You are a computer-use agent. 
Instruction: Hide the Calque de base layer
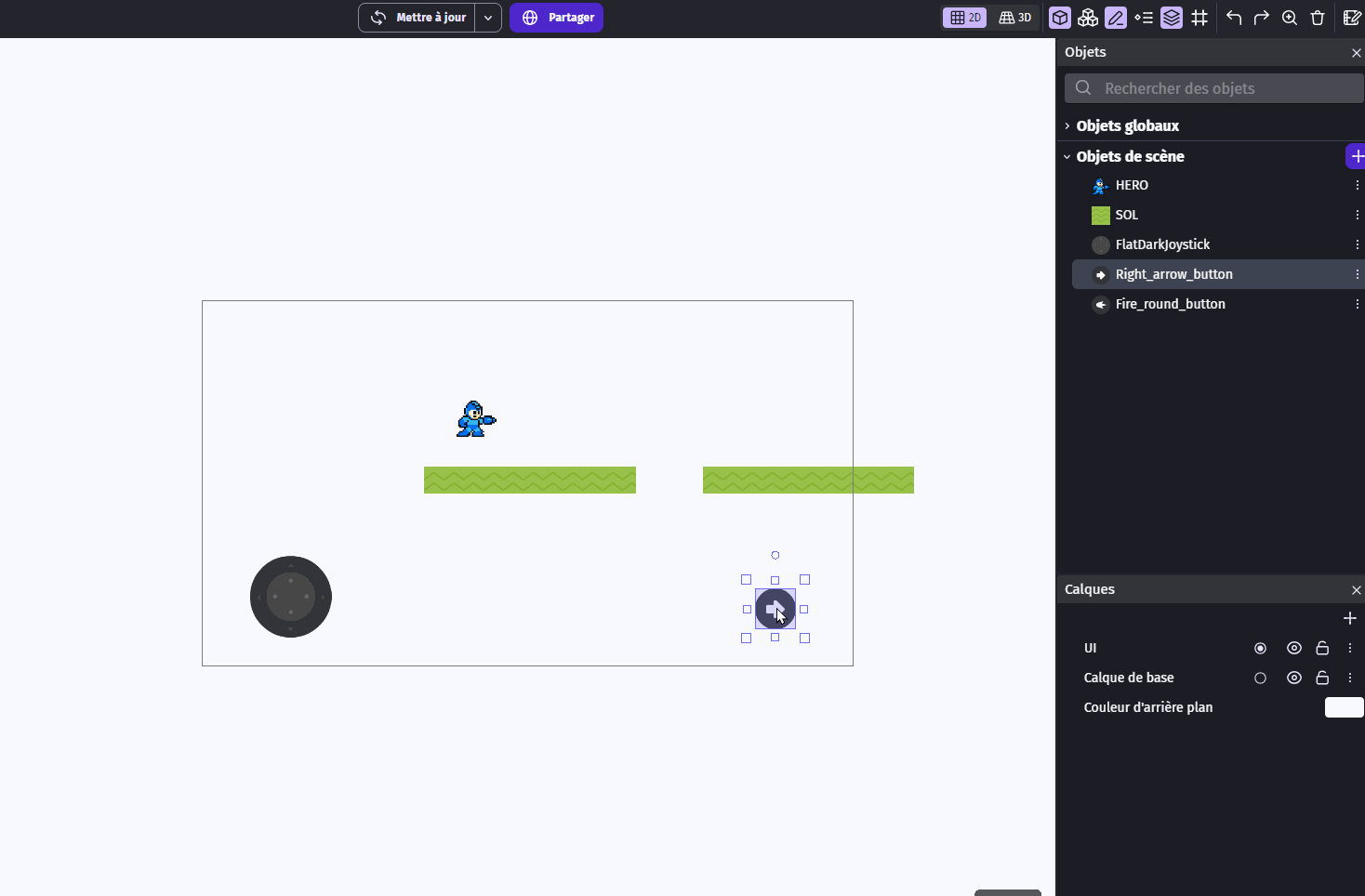1294,678
